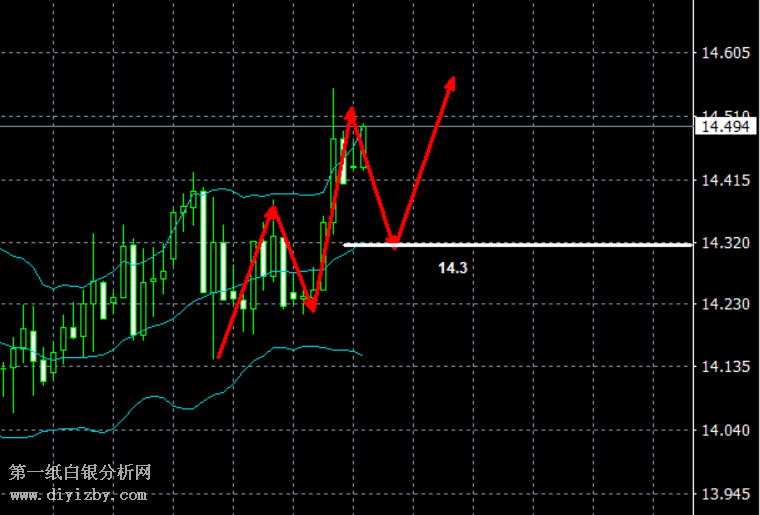Click the 14.605 price axis label

coord(724,52)
